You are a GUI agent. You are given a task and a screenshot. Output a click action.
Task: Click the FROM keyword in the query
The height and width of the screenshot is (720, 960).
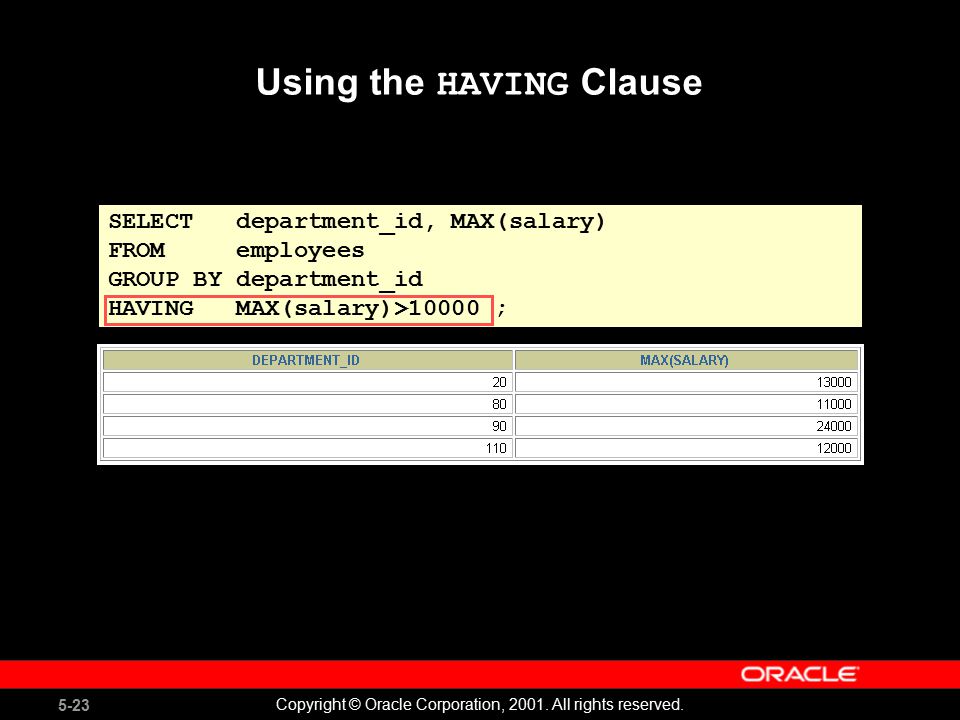tap(137, 250)
